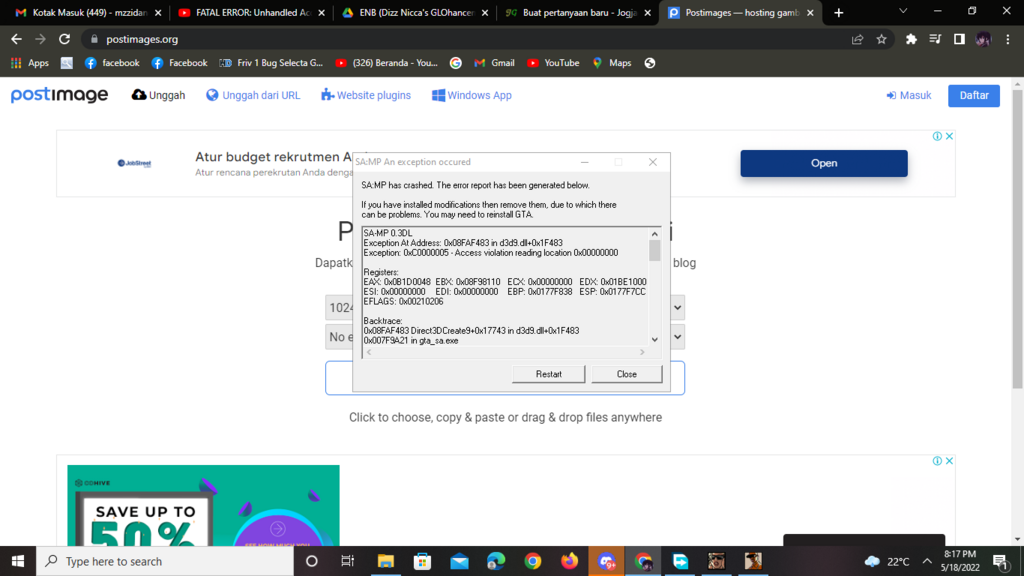This screenshot has width=1024, height=576.
Task: Click the Masuk sign-in link
Action: point(908,95)
